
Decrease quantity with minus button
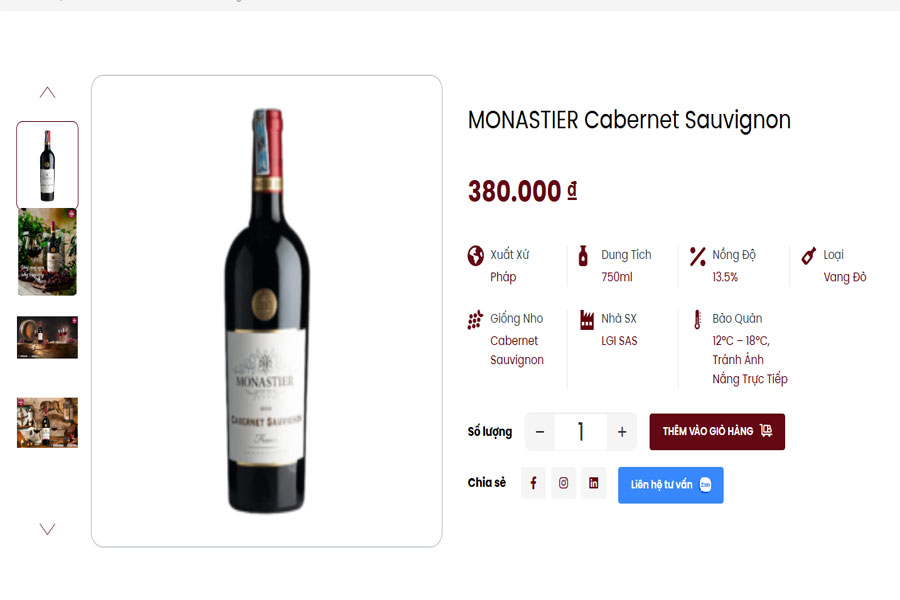[x=540, y=432]
